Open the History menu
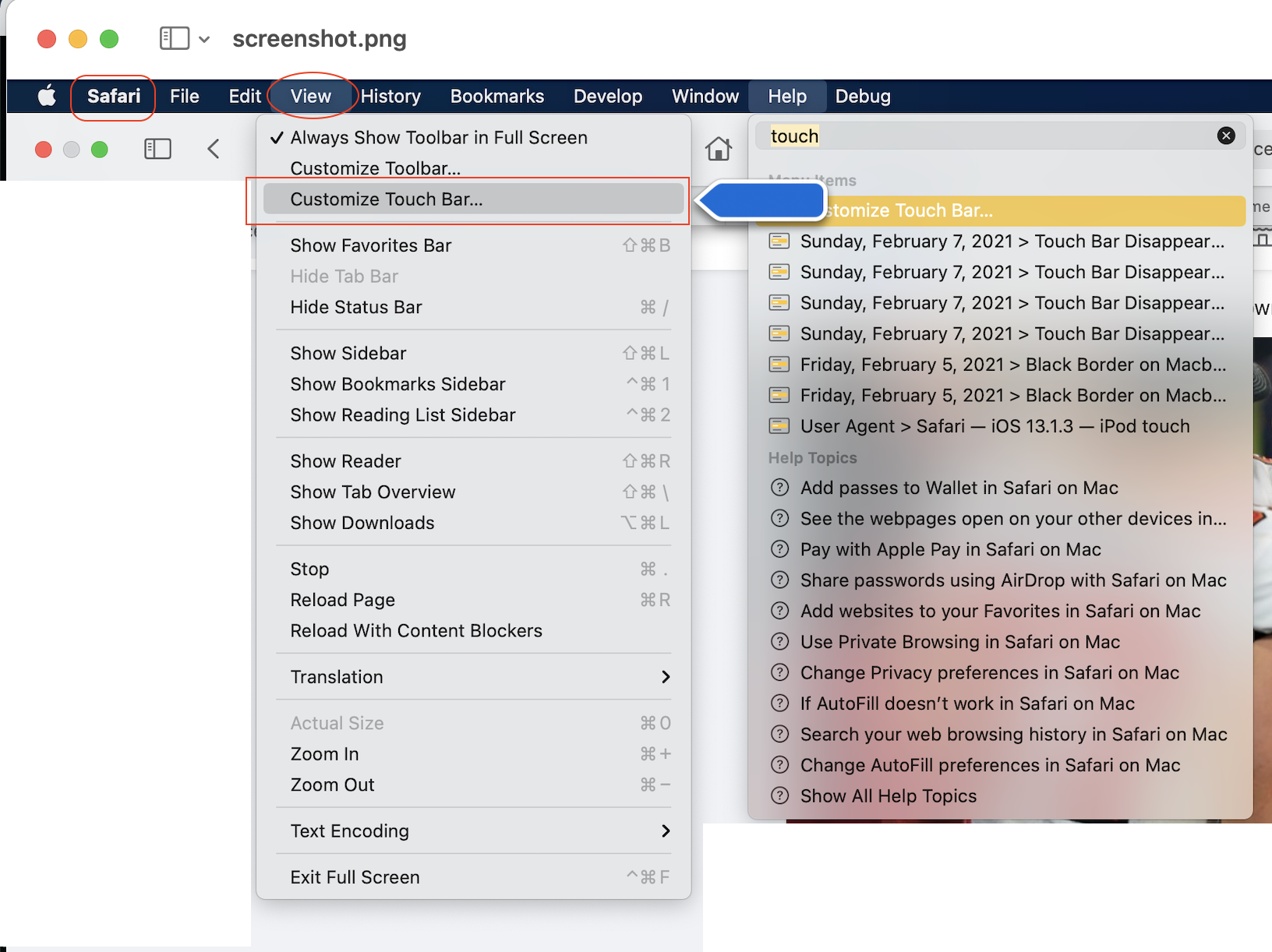Viewport: 1272px width, 952px height. click(x=390, y=96)
